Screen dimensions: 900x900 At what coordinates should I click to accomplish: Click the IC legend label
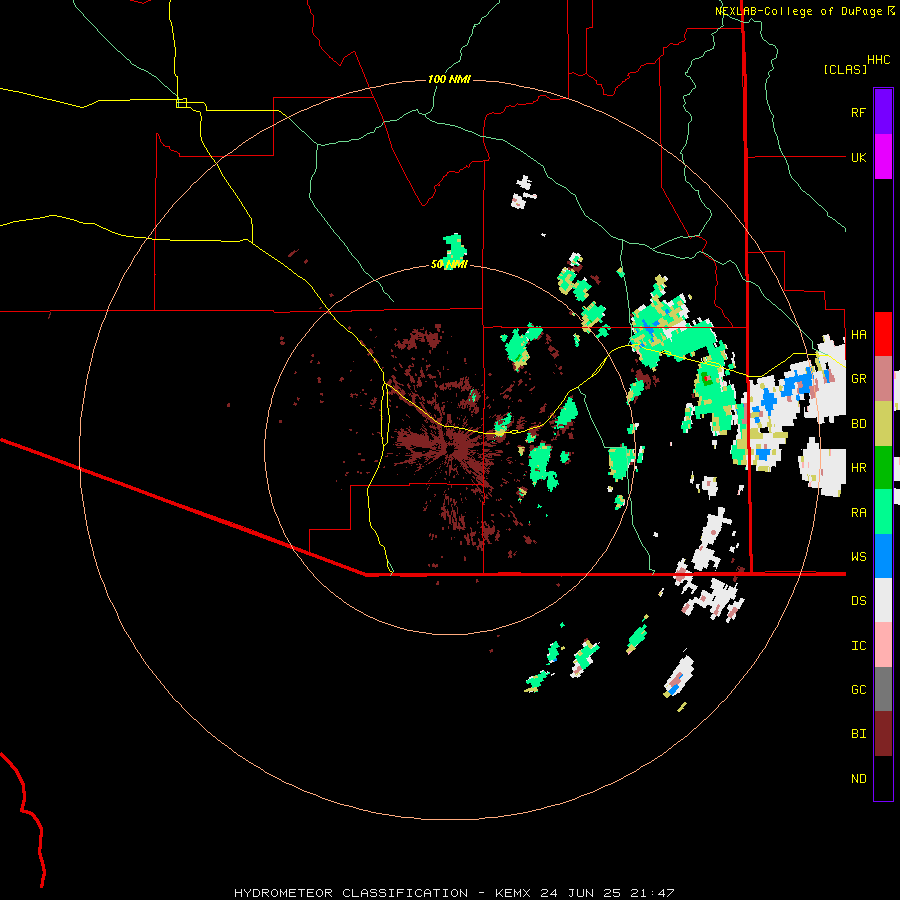coord(859,645)
